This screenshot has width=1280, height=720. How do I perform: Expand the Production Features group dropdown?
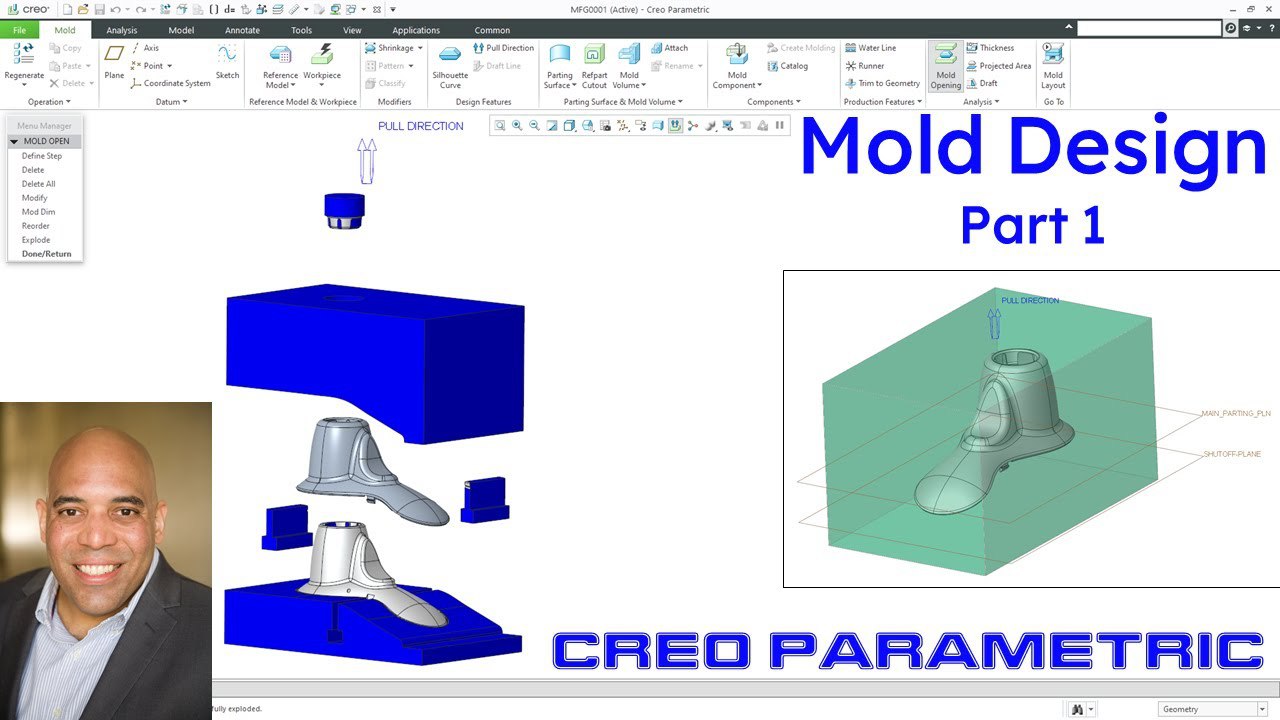coord(883,102)
